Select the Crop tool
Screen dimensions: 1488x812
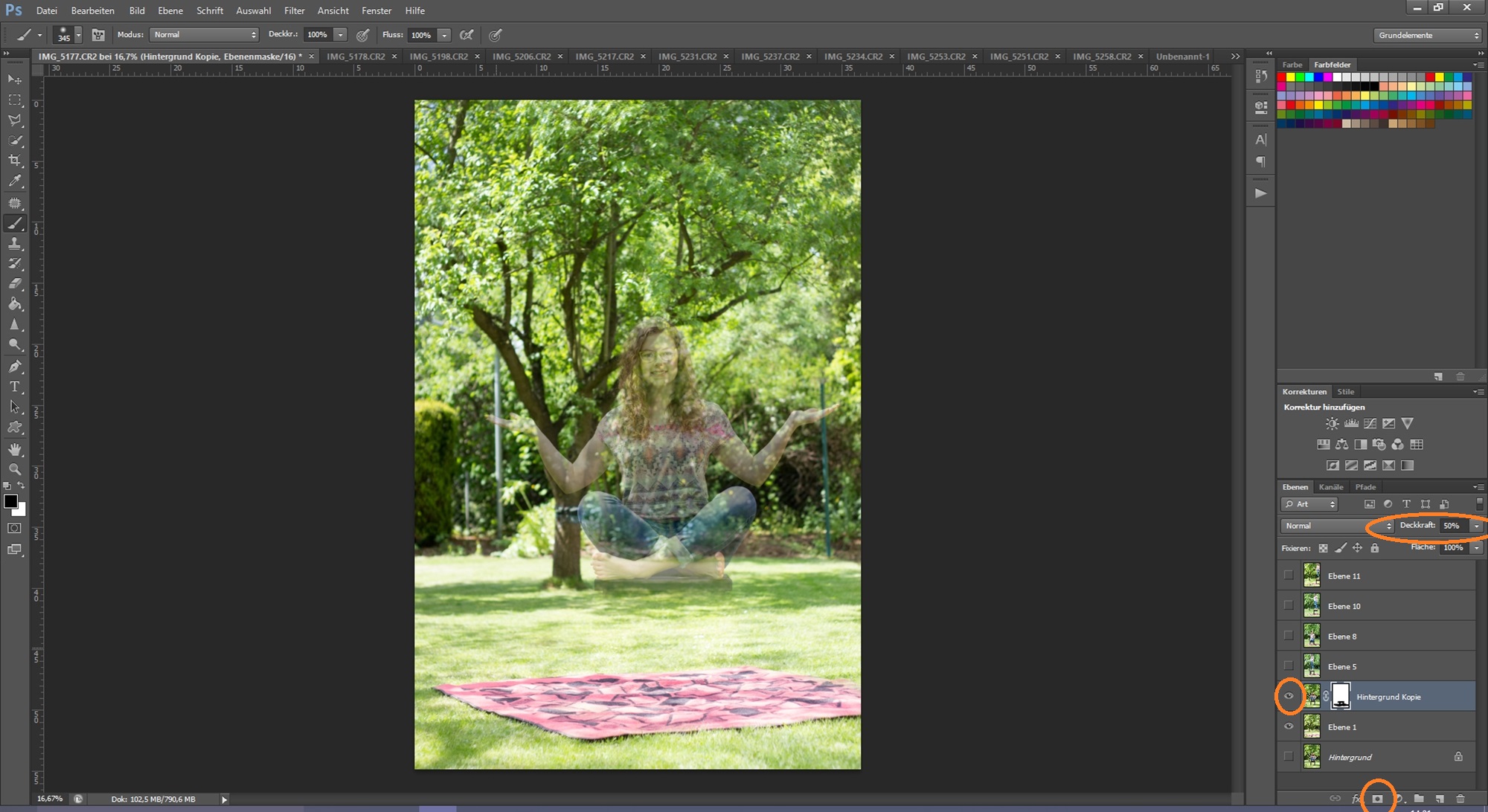(x=15, y=161)
